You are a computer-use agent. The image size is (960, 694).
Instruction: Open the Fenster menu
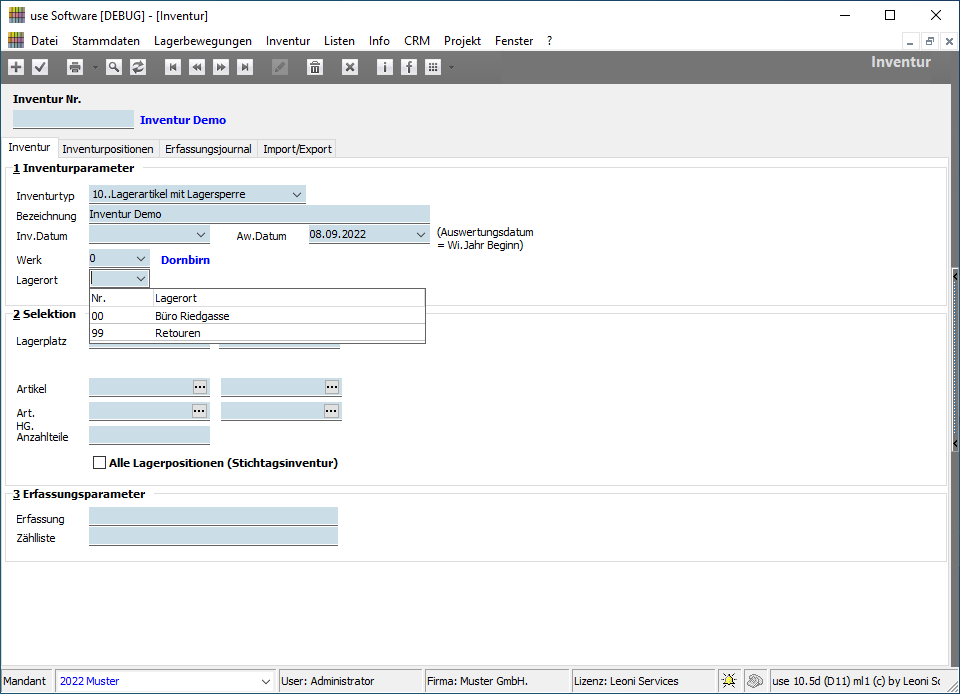point(514,41)
